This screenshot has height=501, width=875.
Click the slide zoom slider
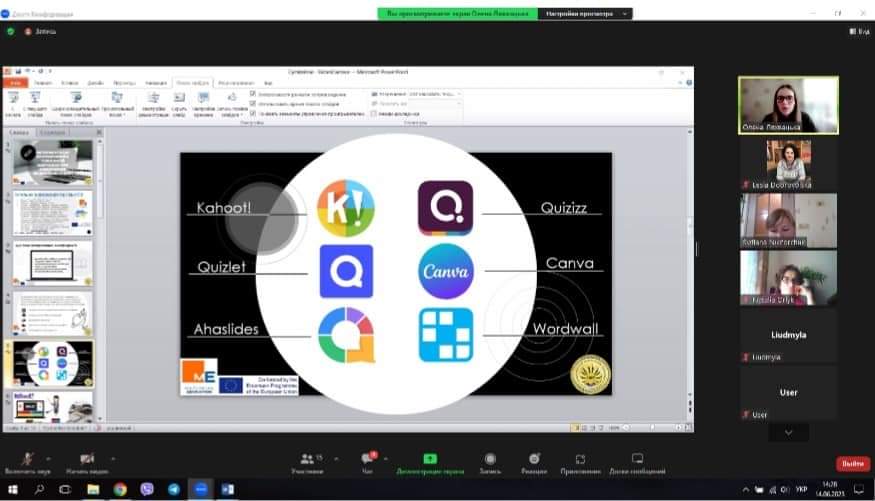[x=651, y=428]
